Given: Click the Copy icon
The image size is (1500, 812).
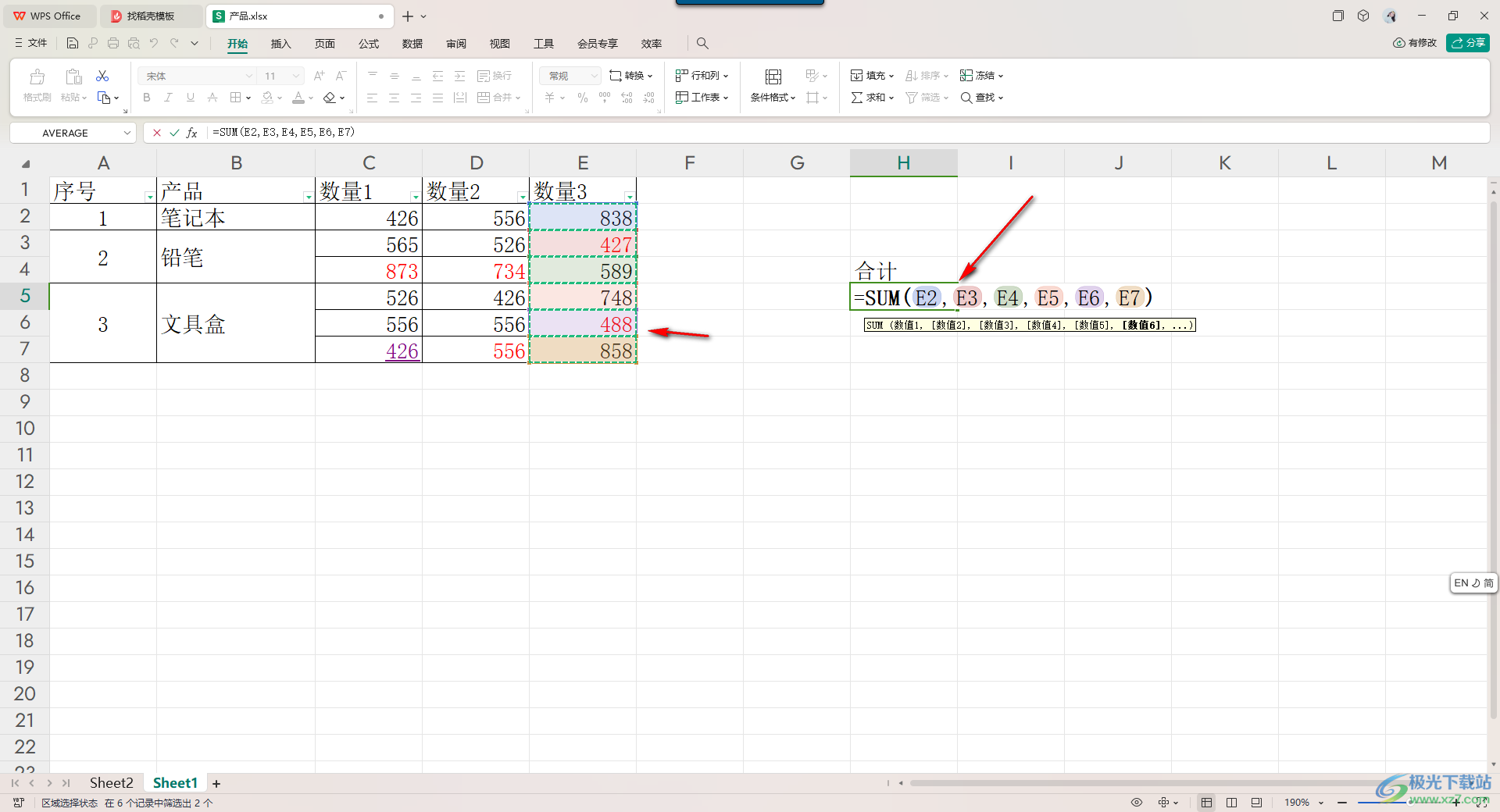Looking at the screenshot, I should pos(104,98).
